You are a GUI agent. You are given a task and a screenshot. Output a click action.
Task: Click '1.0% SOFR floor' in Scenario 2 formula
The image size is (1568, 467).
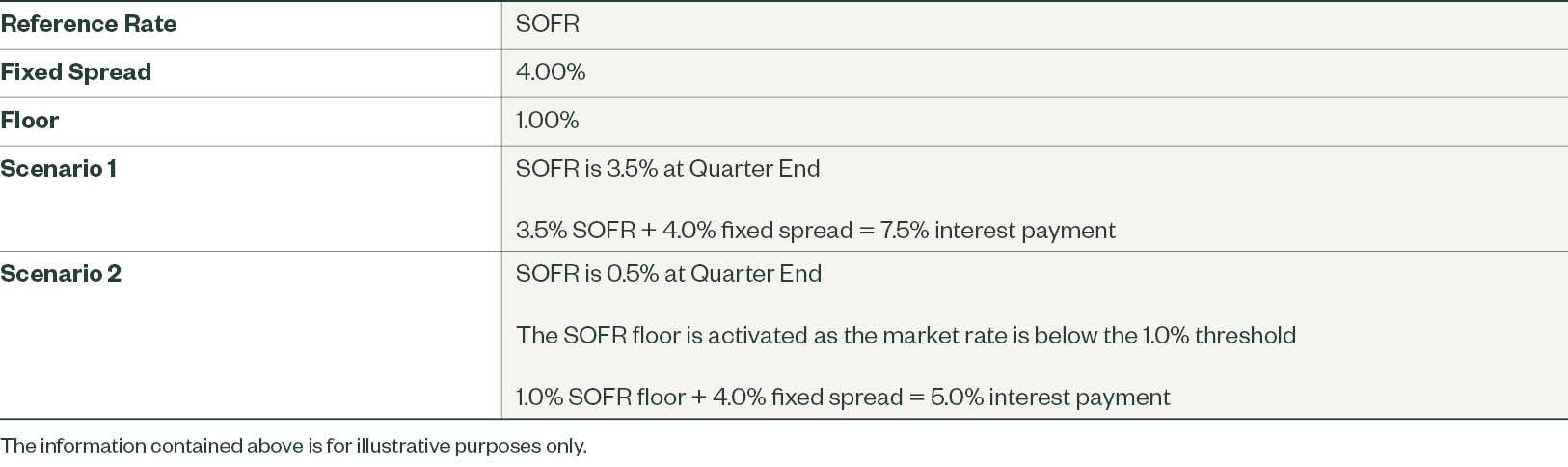(600, 398)
